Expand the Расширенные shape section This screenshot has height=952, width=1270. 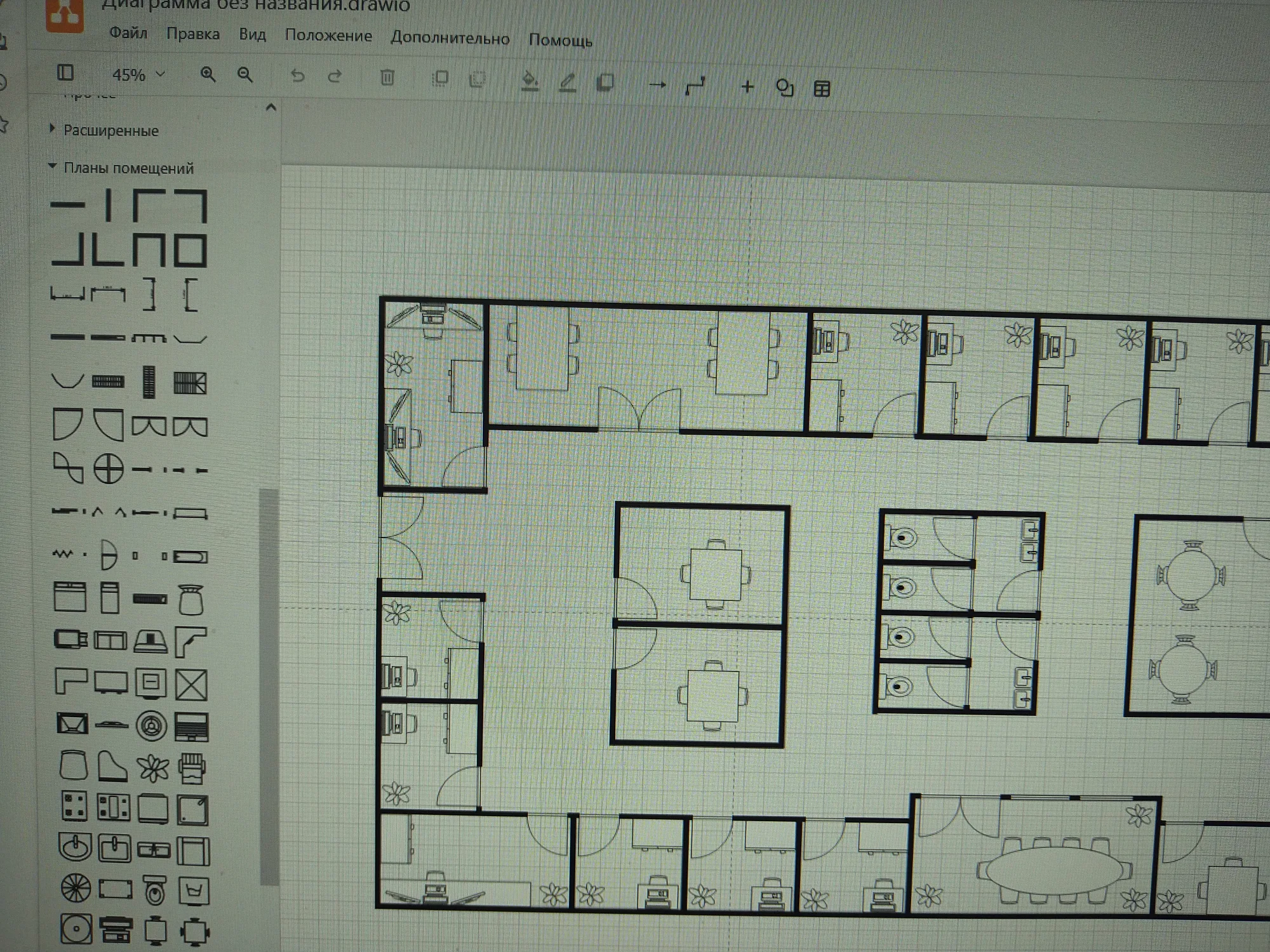(x=110, y=131)
